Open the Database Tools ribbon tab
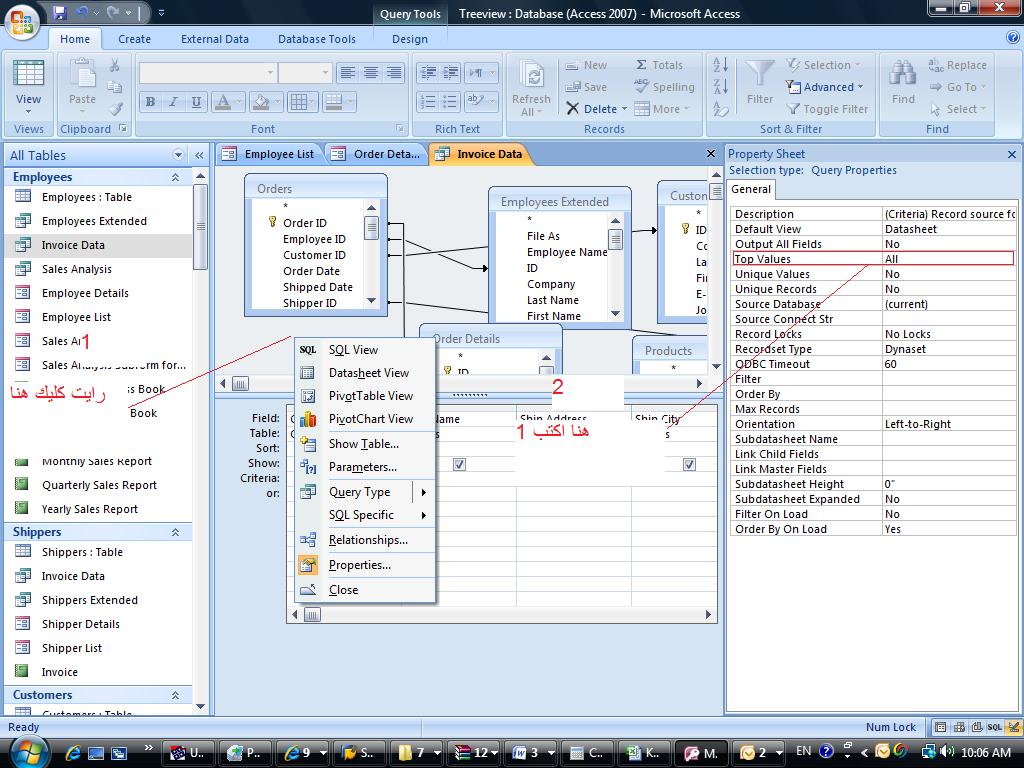1024x768 pixels. click(317, 39)
